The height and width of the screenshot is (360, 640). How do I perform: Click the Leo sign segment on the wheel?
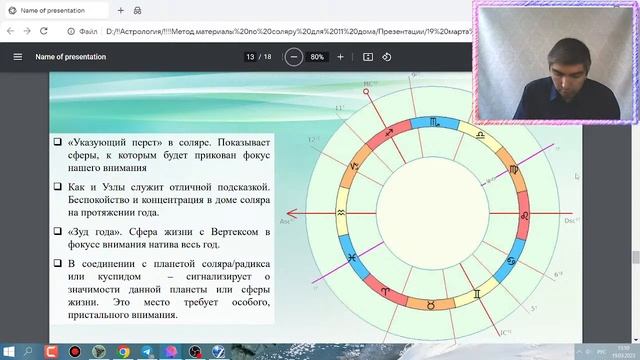tap(524, 216)
